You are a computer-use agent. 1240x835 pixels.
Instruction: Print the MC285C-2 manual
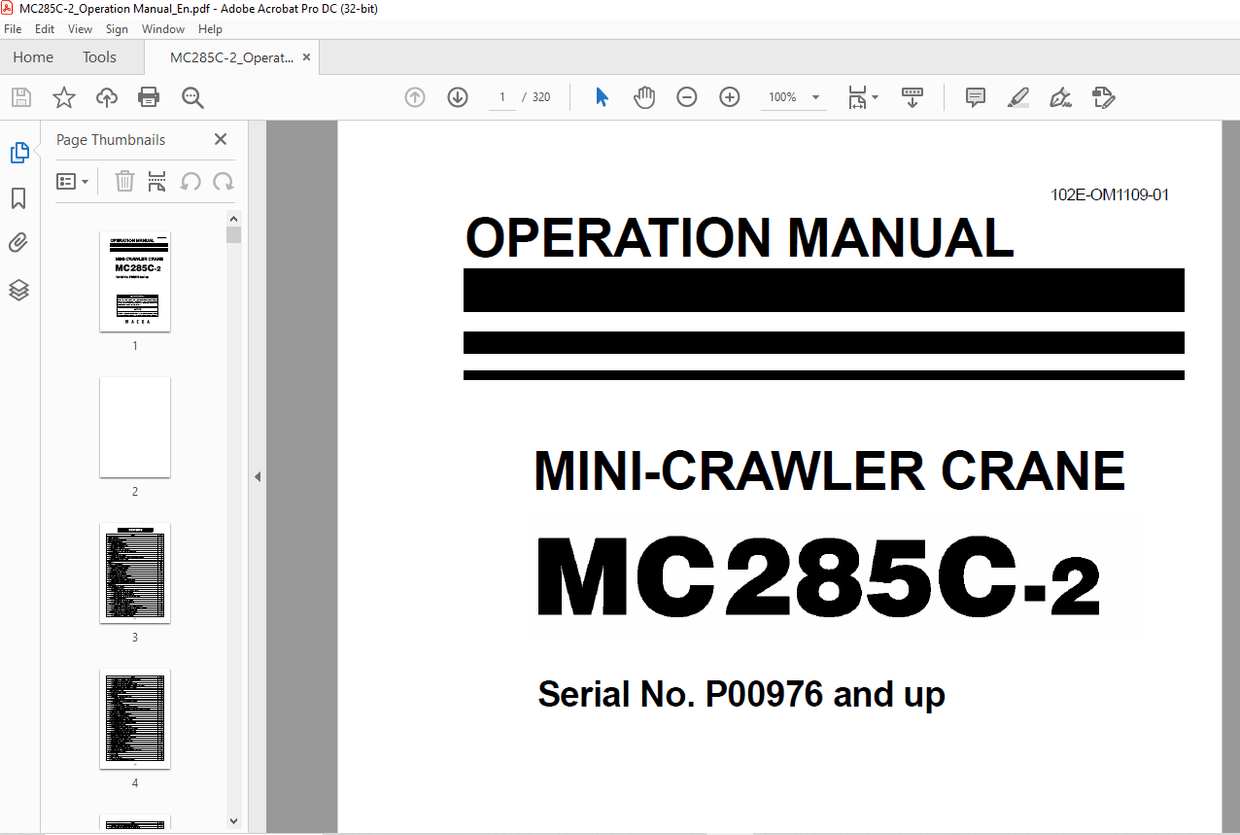[x=148, y=96]
